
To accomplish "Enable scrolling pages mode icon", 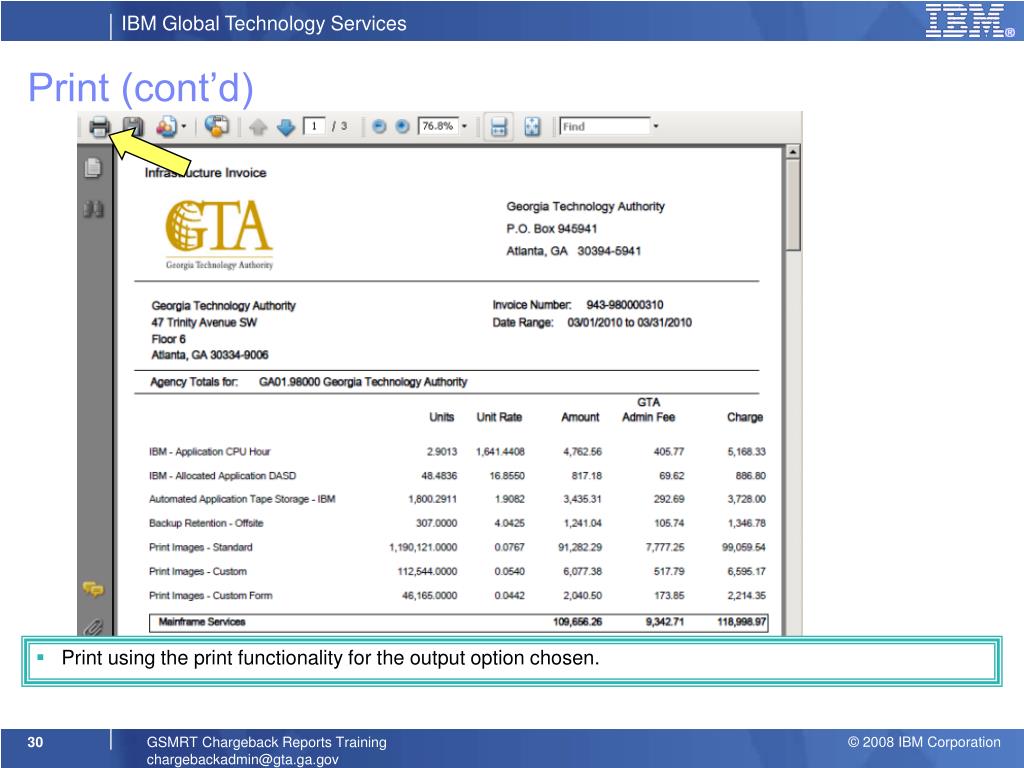I will point(498,127).
